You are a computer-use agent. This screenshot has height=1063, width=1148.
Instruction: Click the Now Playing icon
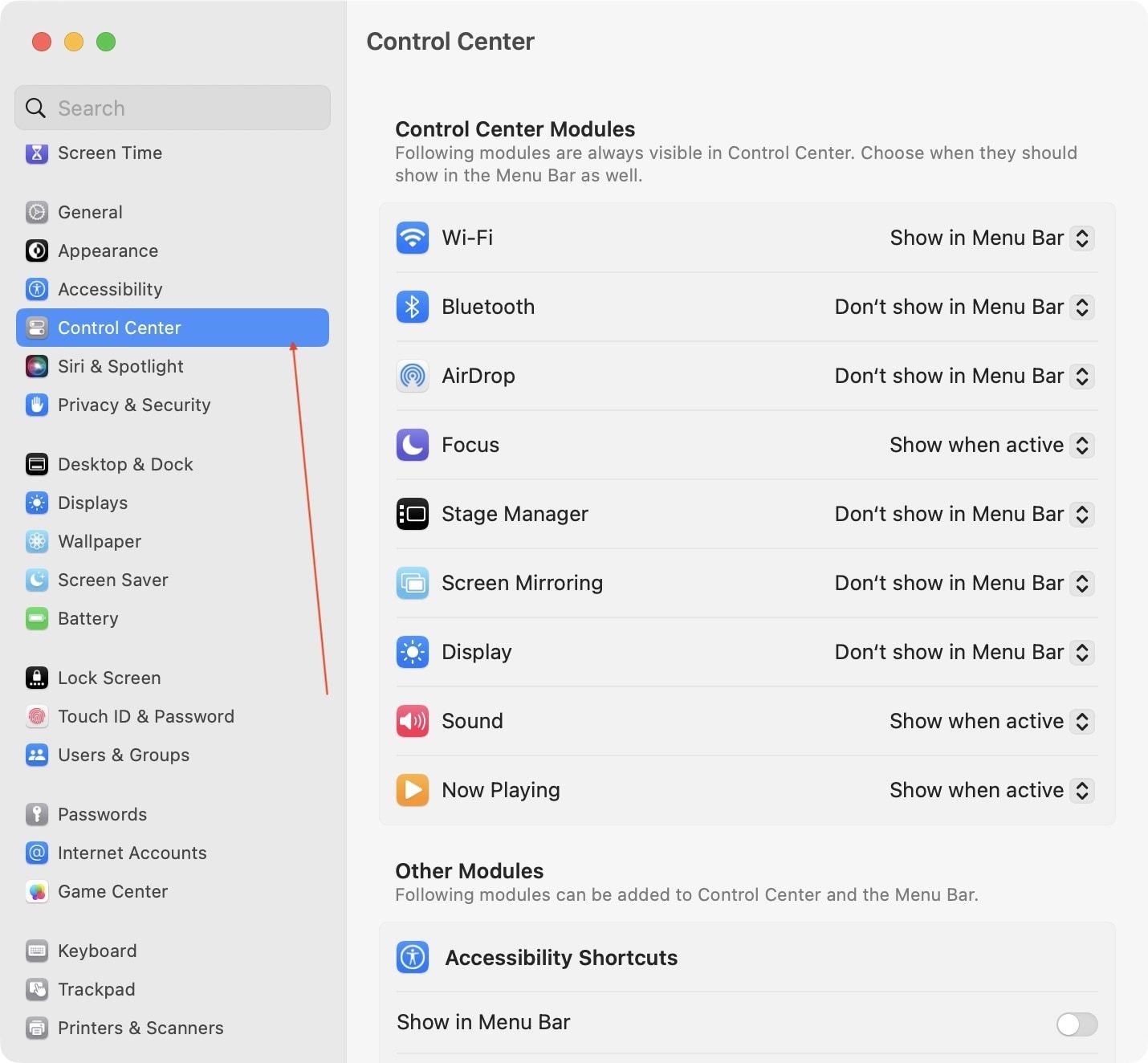point(412,790)
